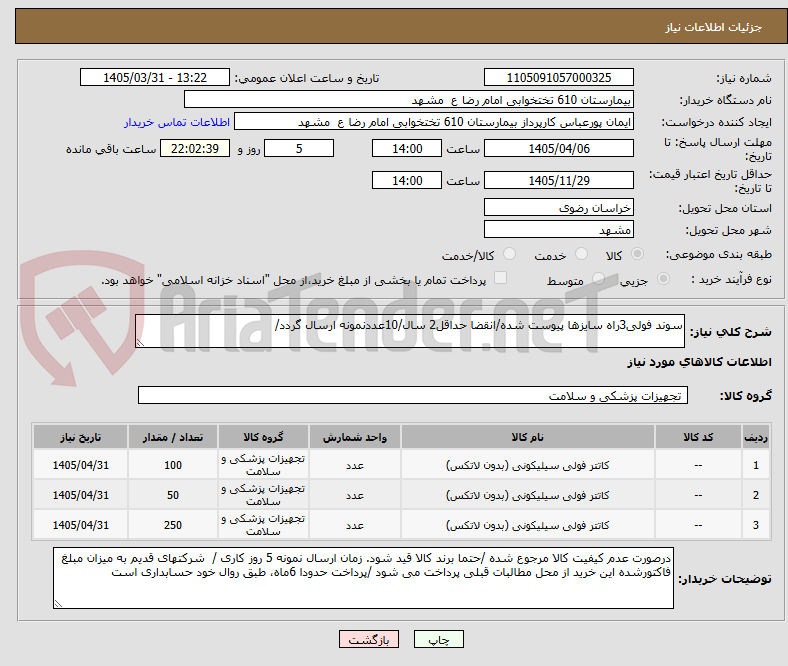The image size is (788, 666).
Task: Click the واحد شمارش column header
Action: pyautogui.click(x=355, y=437)
